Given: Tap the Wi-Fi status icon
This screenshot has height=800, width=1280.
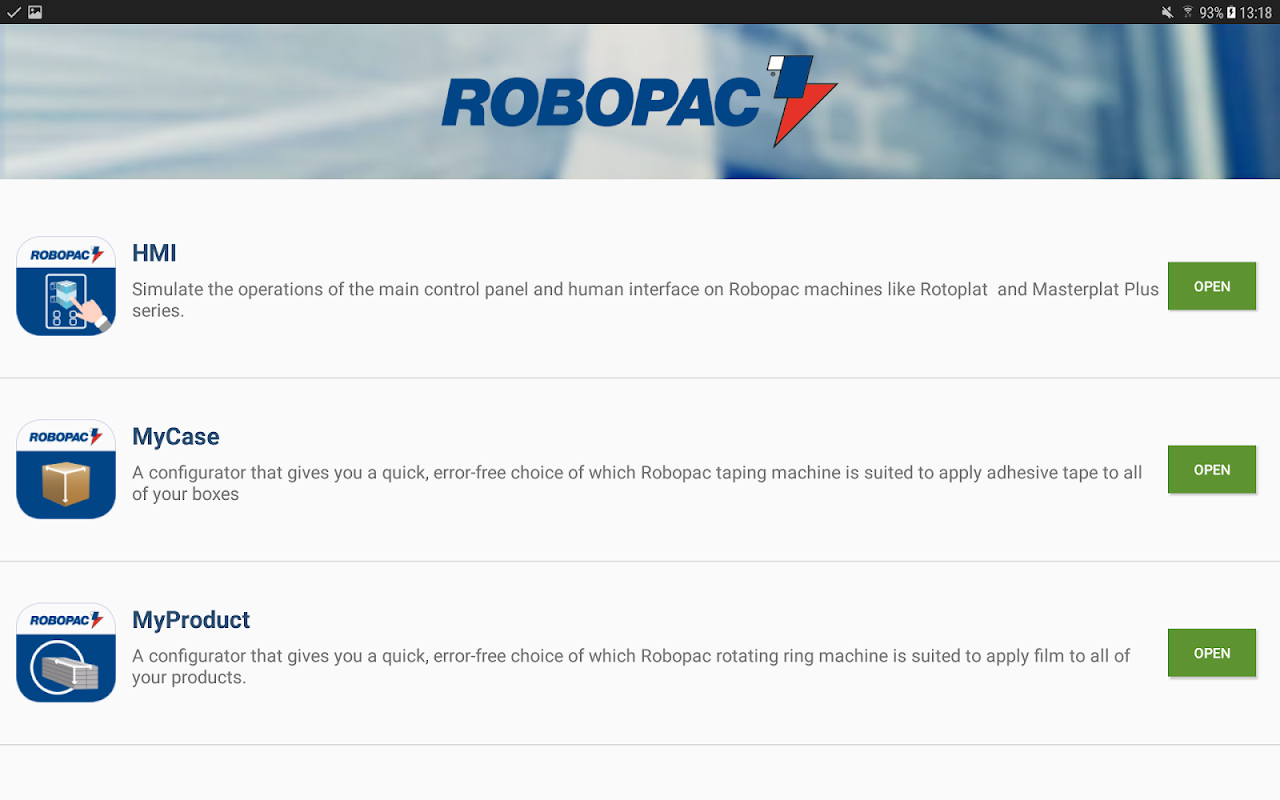Looking at the screenshot, I should point(1188,12).
